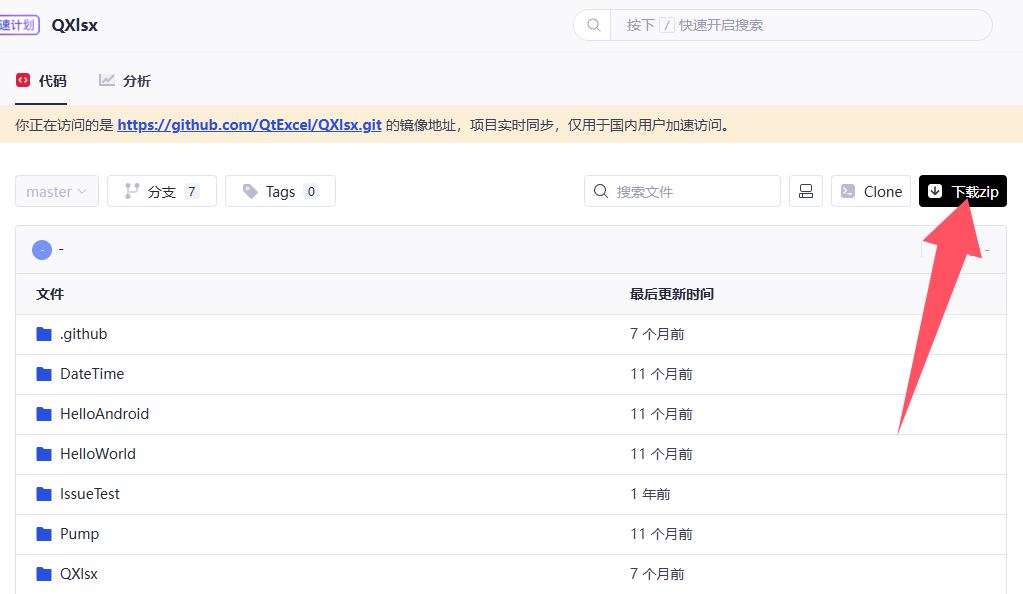
Task: Open the master branch dropdown
Action: click(x=57, y=191)
